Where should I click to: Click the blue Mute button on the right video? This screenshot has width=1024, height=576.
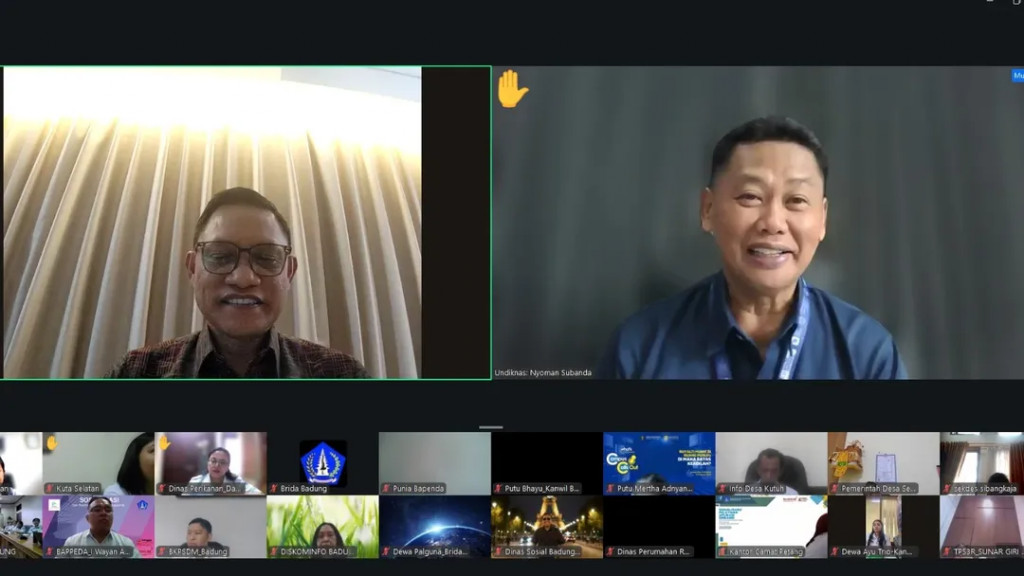[1018, 75]
